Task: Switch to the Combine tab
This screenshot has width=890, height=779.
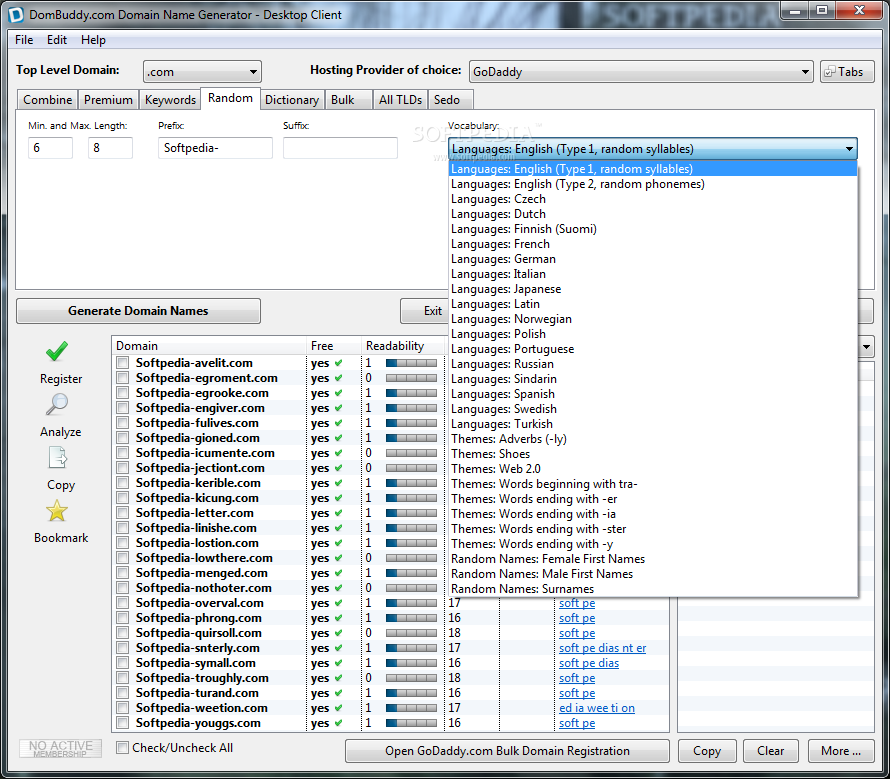Action: 48,99
